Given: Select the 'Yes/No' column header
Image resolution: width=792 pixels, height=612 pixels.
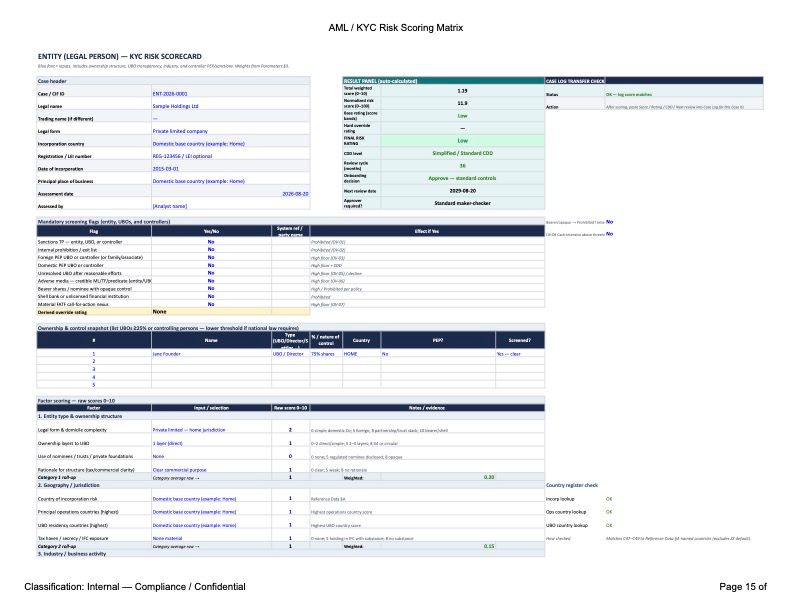Looking at the screenshot, I should 211,231.
